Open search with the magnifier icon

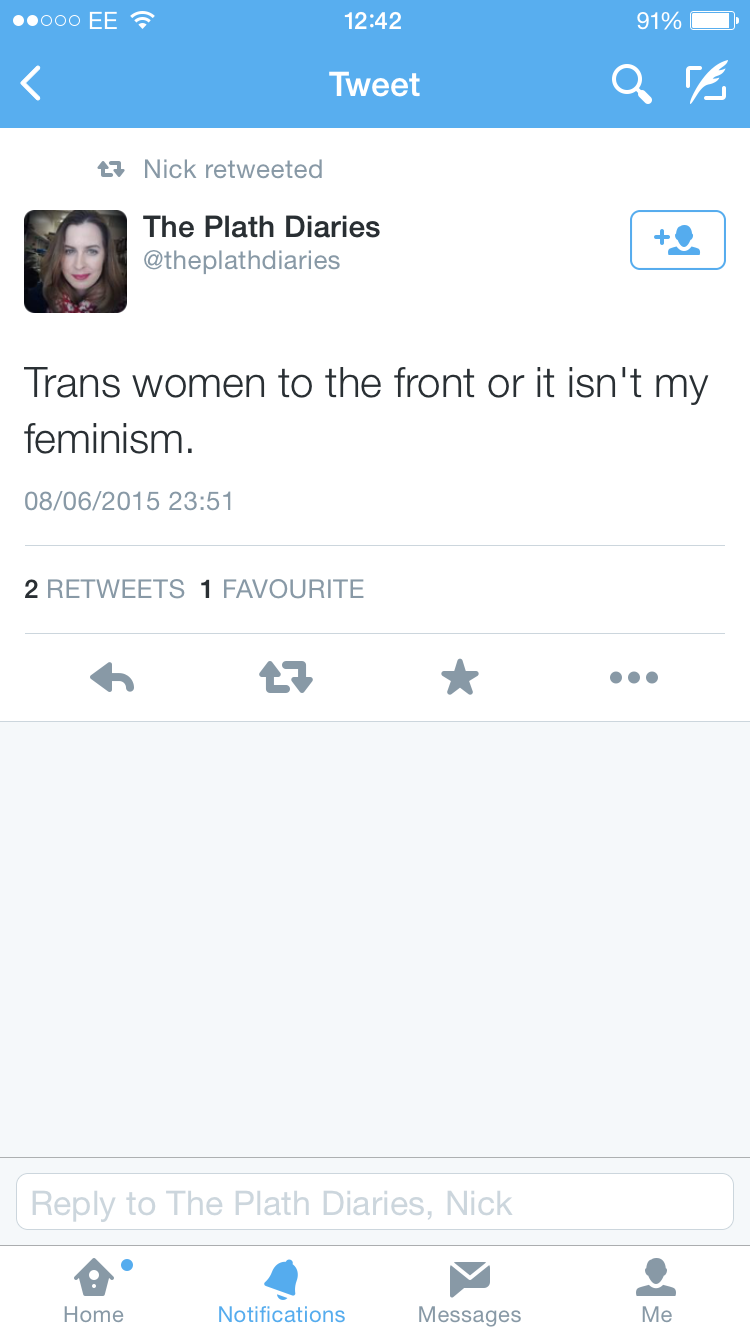631,84
